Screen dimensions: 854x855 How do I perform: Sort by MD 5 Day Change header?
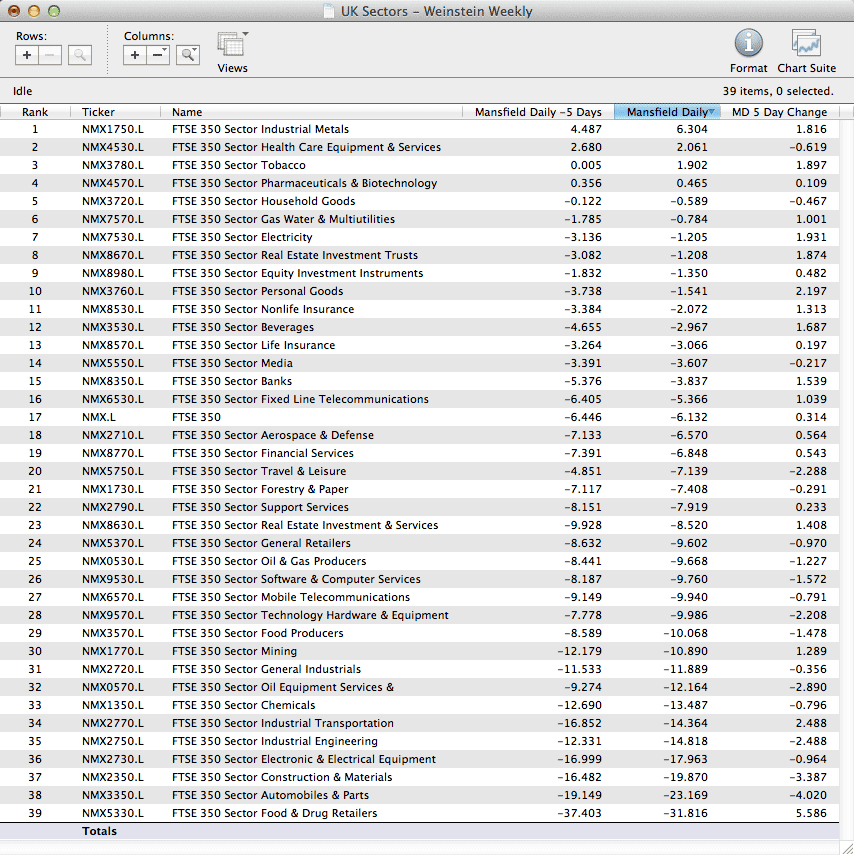[779, 112]
